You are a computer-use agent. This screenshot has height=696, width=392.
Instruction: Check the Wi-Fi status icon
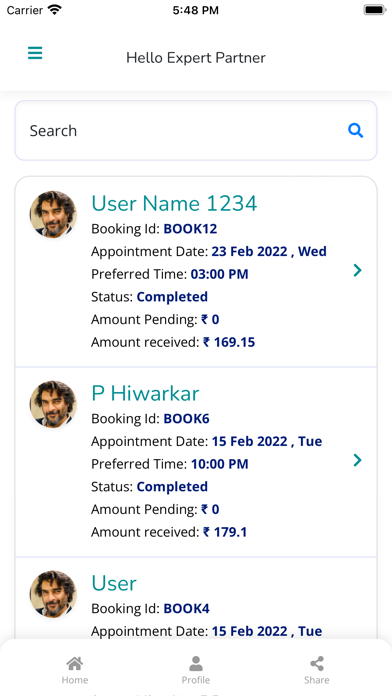(55, 10)
